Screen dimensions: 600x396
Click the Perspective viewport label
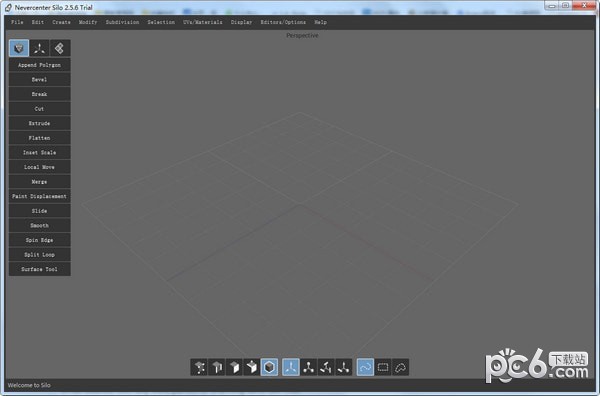click(x=302, y=36)
